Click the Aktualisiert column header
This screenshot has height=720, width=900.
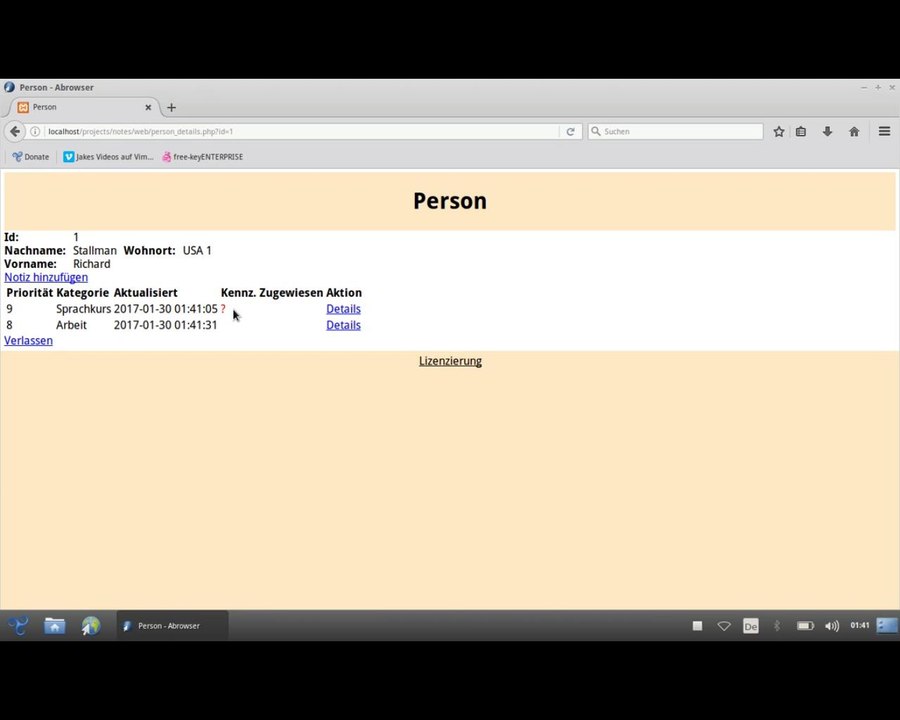coord(146,293)
